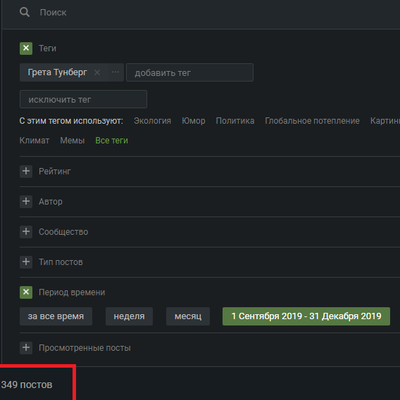Screen dimensions: 400x400
Task: Open the tag options ellipsis menu
Action: tap(115, 72)
